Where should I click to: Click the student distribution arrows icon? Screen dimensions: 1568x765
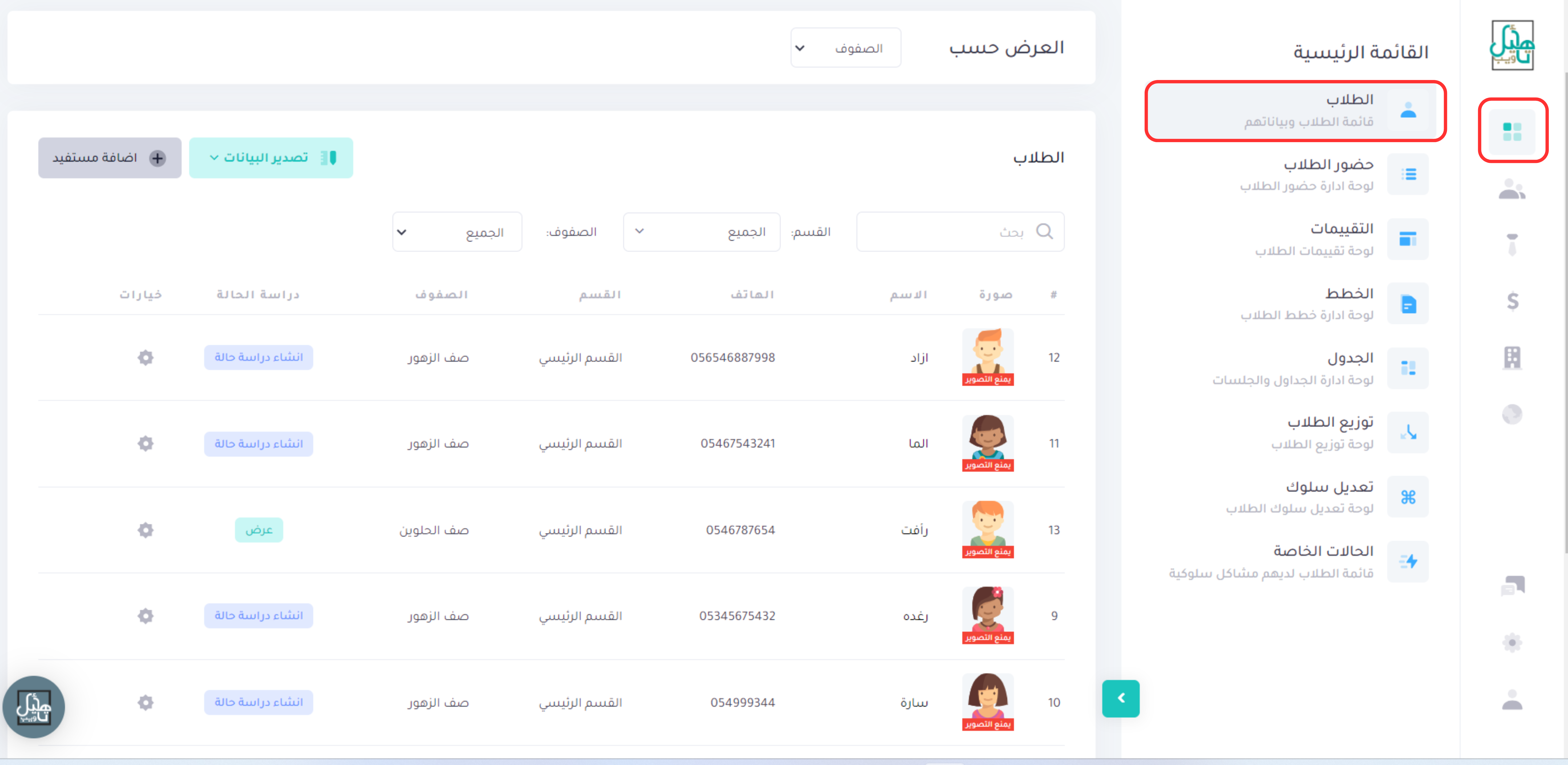pos(1408,433)
